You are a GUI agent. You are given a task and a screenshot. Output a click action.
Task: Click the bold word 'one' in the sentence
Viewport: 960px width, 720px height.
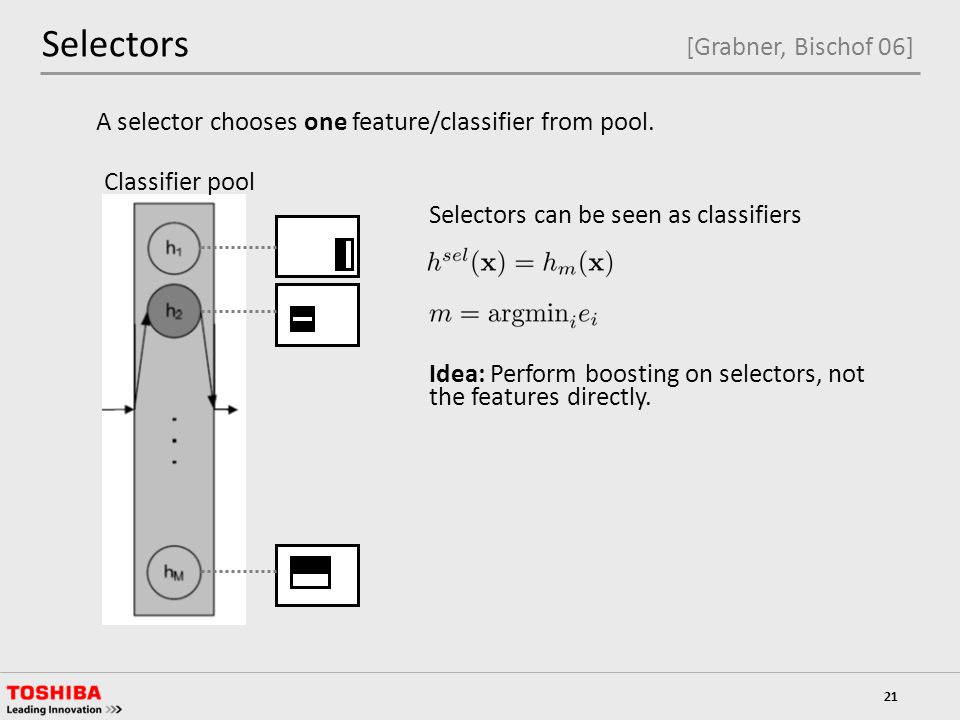[x=325, y=122]
